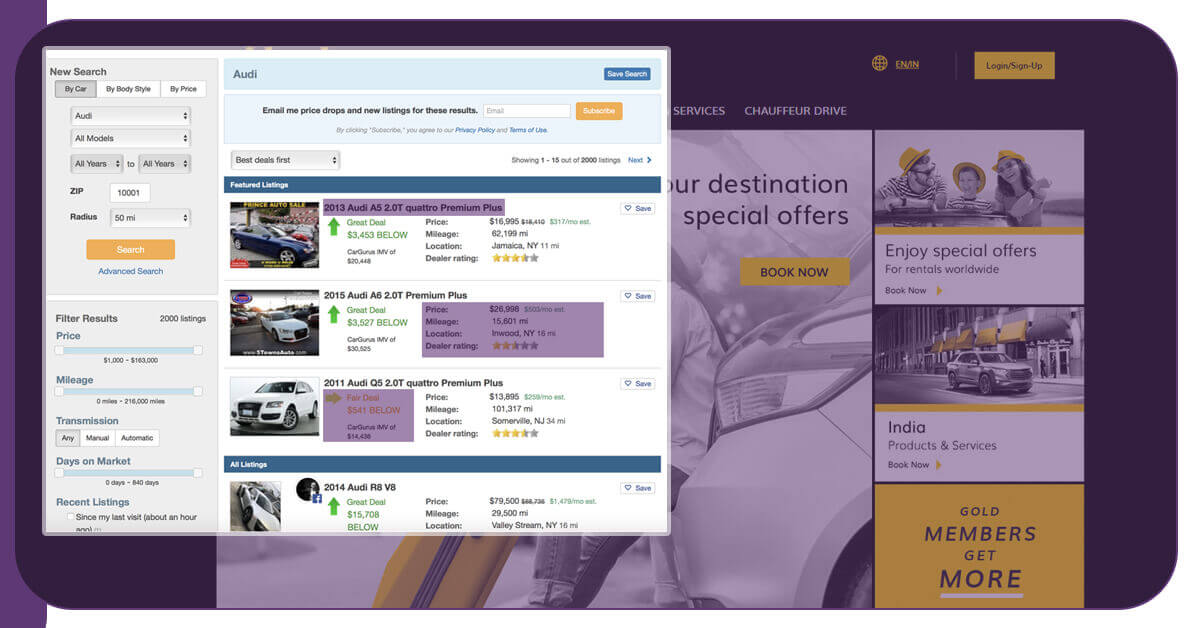Click the Login/Sign-Up button
This screenshot has height=628, width=1200.
(1014, 66)
